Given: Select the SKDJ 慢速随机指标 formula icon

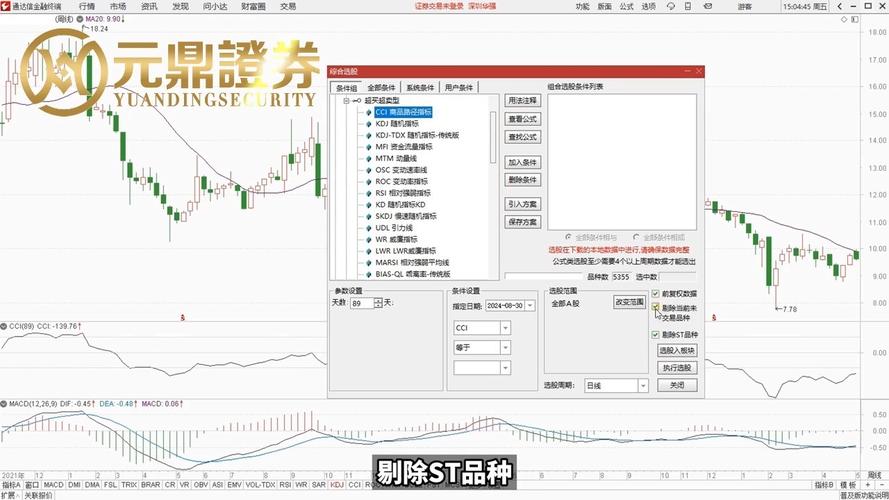Looking at the screenshot, I should [369, 217].
